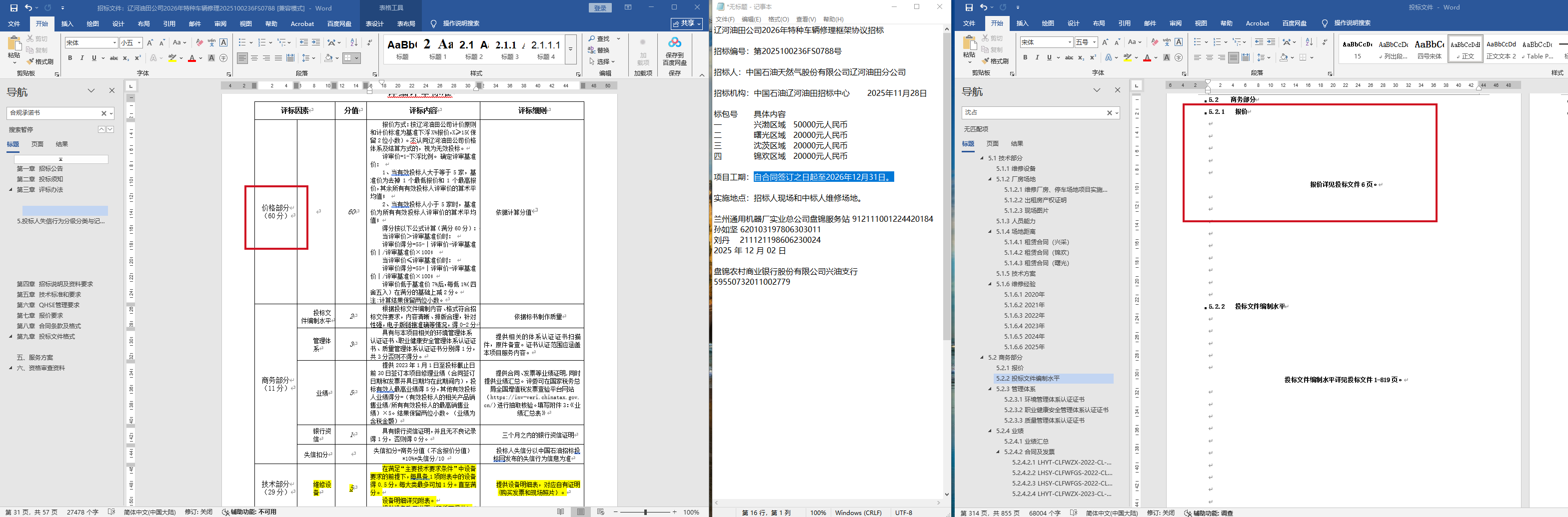Apply justify alignment in right Word ribbon

tap(1233, 58)
